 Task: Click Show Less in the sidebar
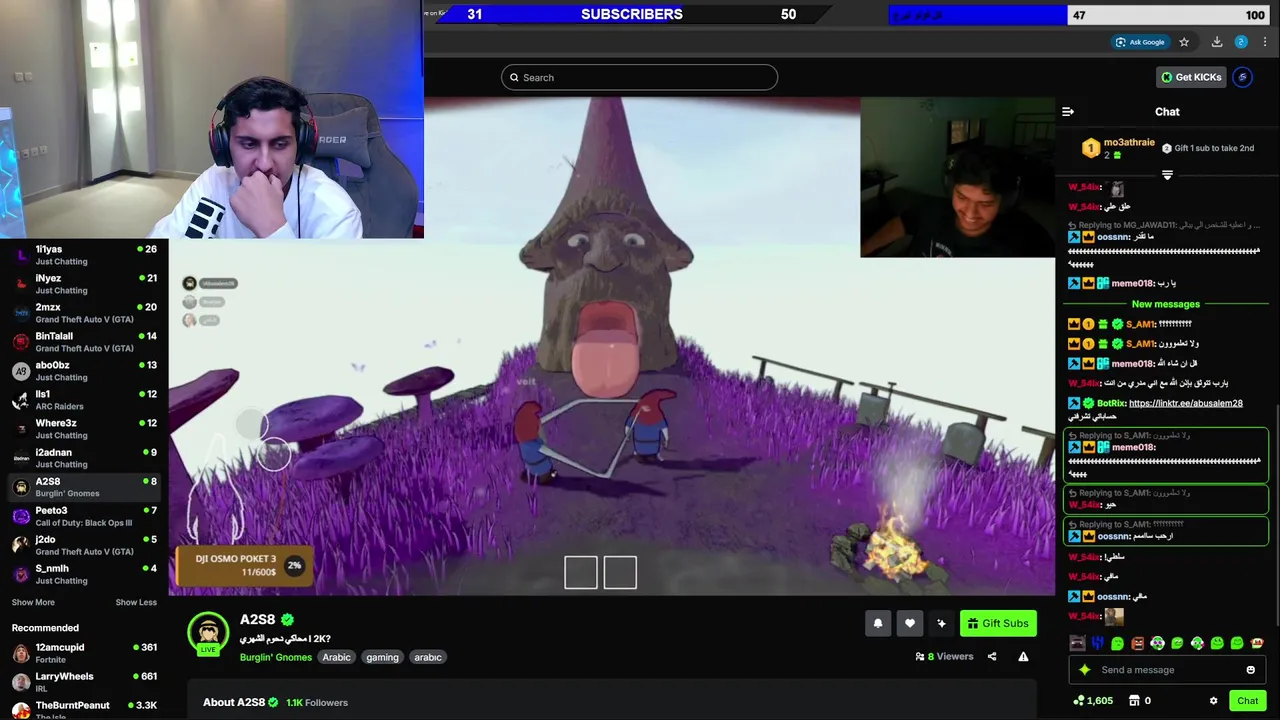point(136,602)
